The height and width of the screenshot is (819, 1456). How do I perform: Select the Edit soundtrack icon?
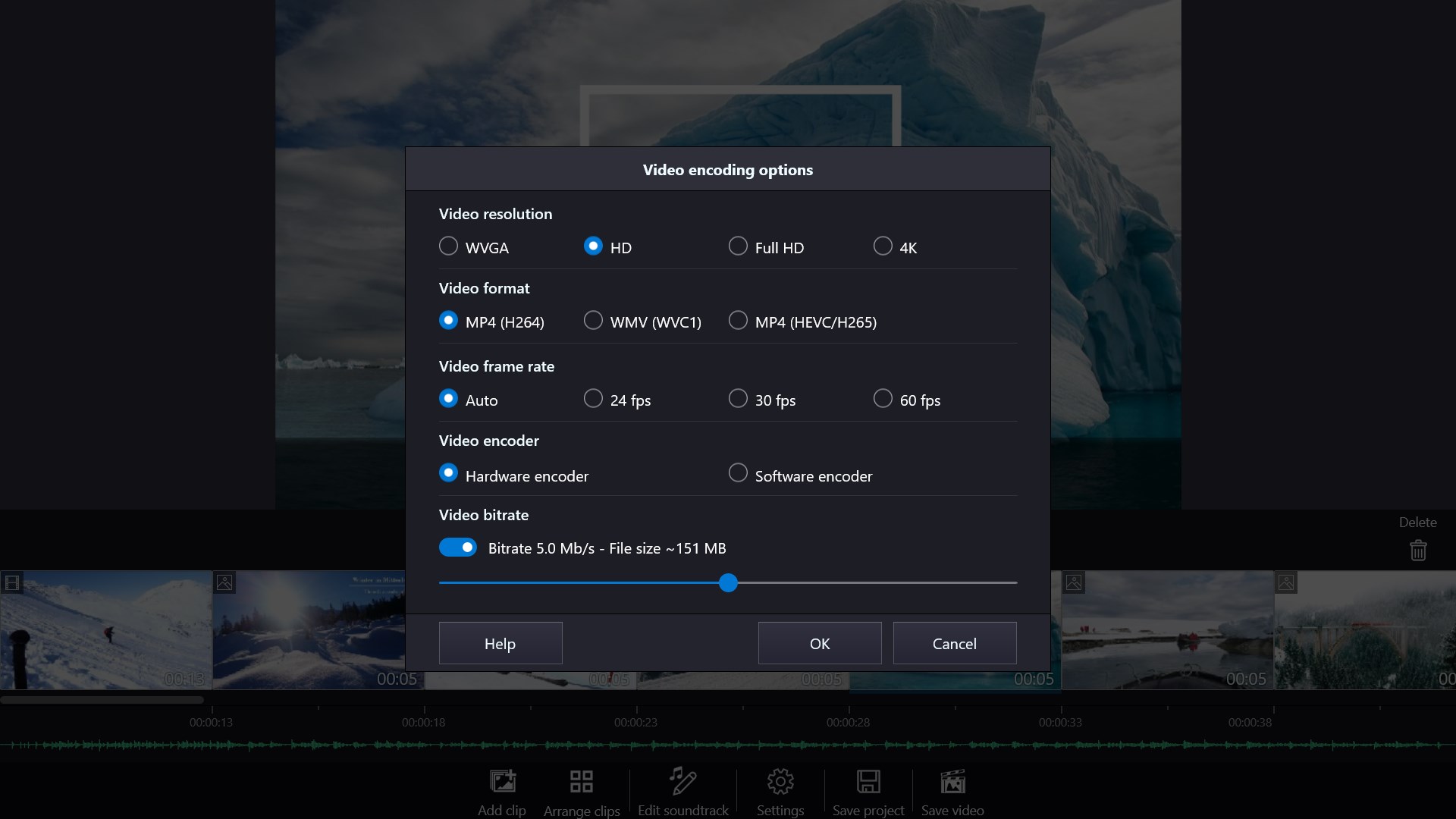click(x=682, y=781)
